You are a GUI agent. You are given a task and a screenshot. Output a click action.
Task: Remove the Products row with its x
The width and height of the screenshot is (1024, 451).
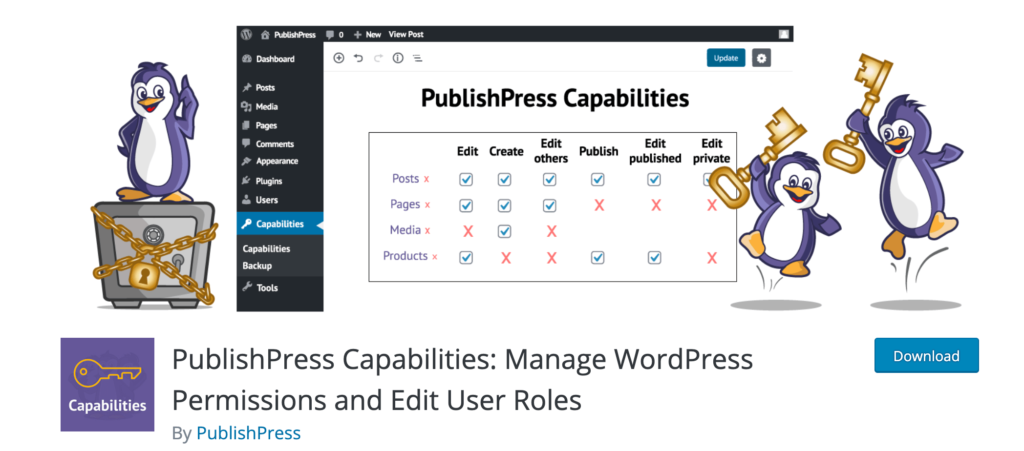tap(435, 257)
